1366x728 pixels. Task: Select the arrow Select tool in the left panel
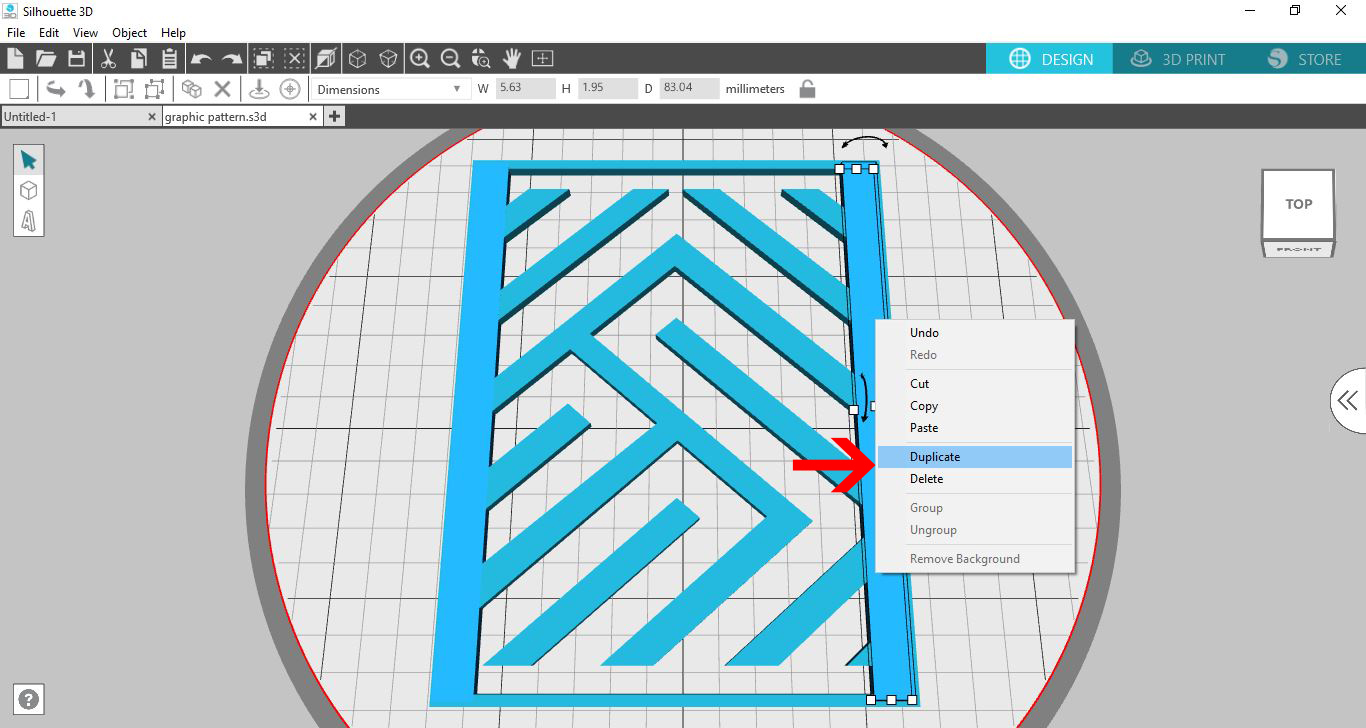click(x=28, y=160)
